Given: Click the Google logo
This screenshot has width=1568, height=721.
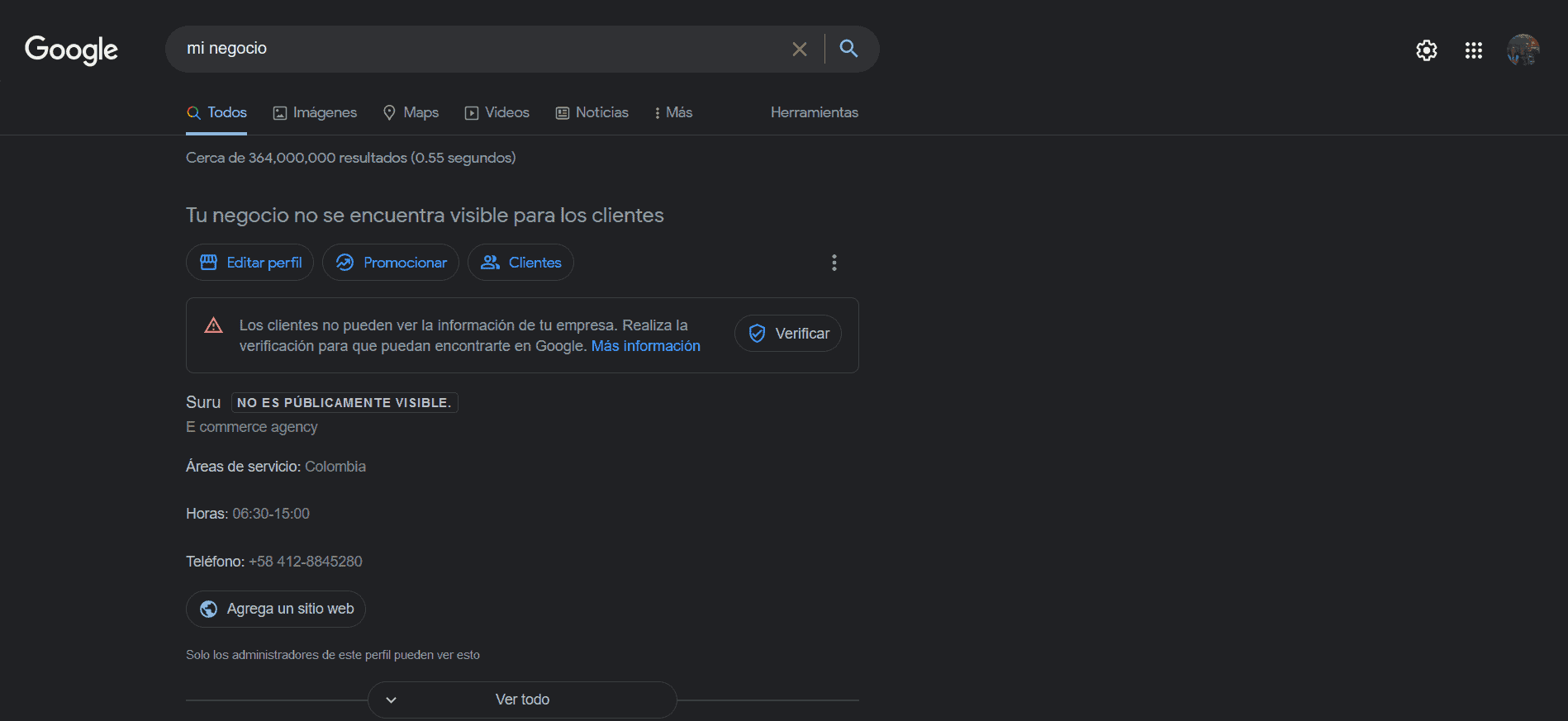Looking at the screenshot, I should click(71, 50).
